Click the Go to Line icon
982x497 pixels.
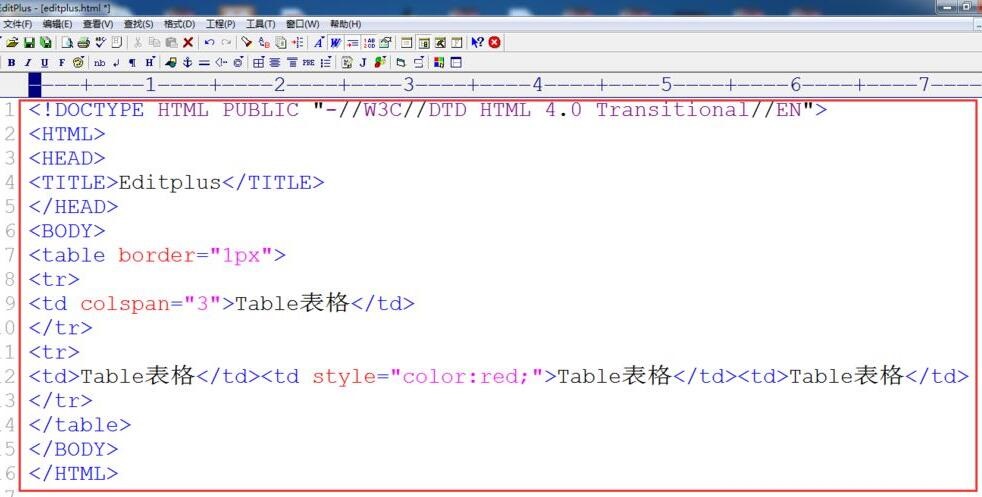[297, 43]
